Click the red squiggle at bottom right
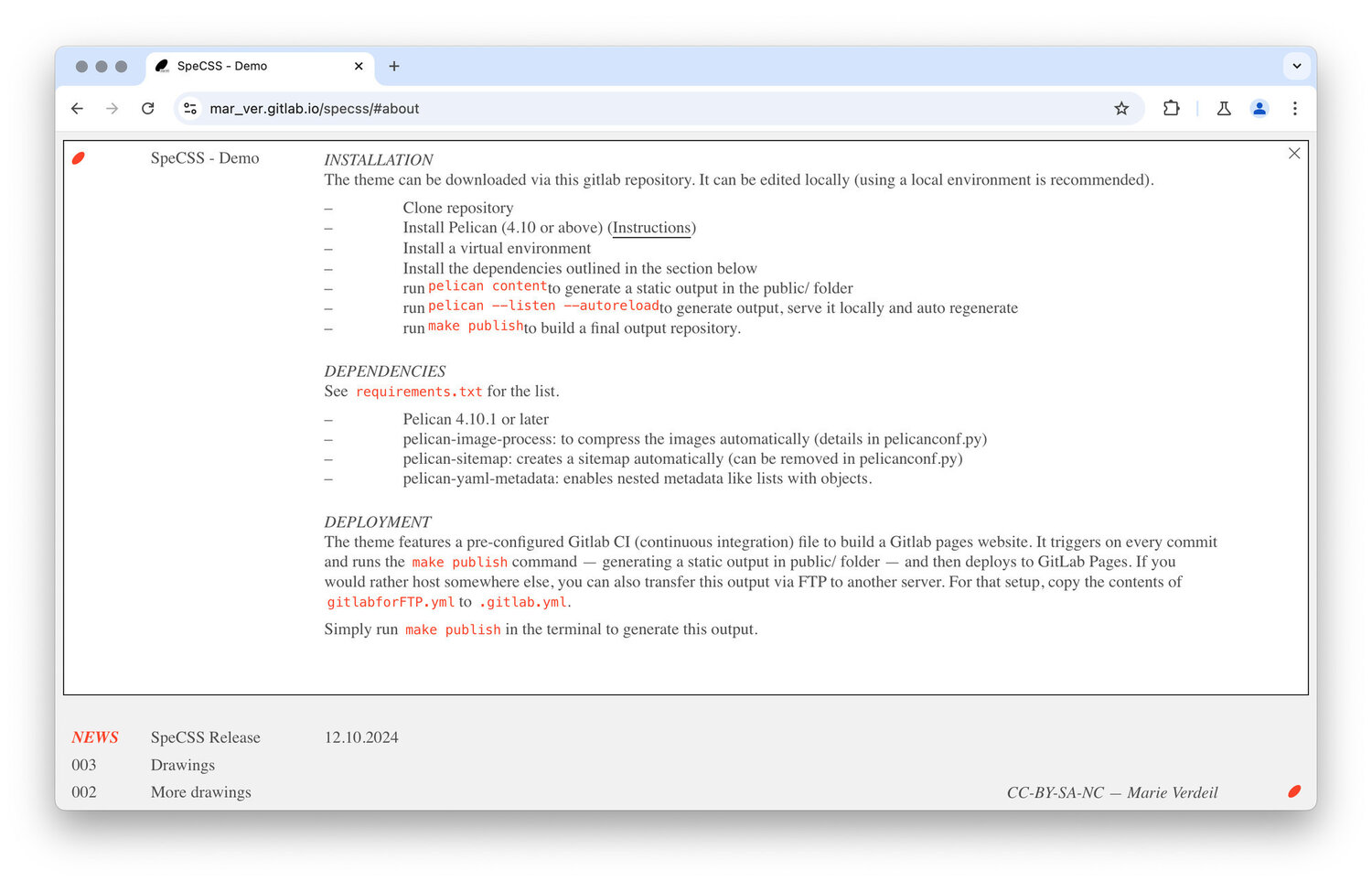 (x=1294, y=790)
